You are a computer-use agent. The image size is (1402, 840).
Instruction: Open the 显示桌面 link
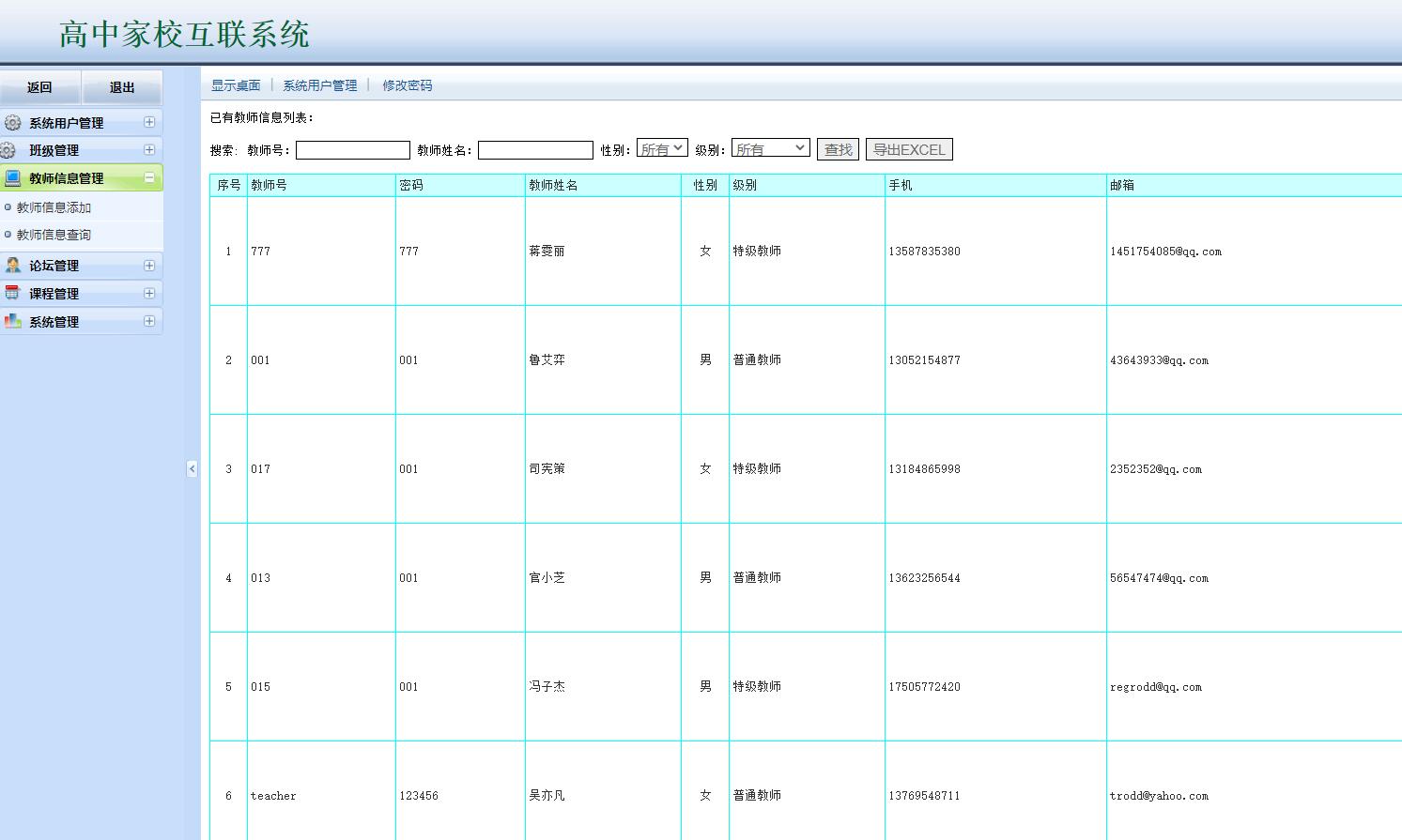(x=236, y=85)
